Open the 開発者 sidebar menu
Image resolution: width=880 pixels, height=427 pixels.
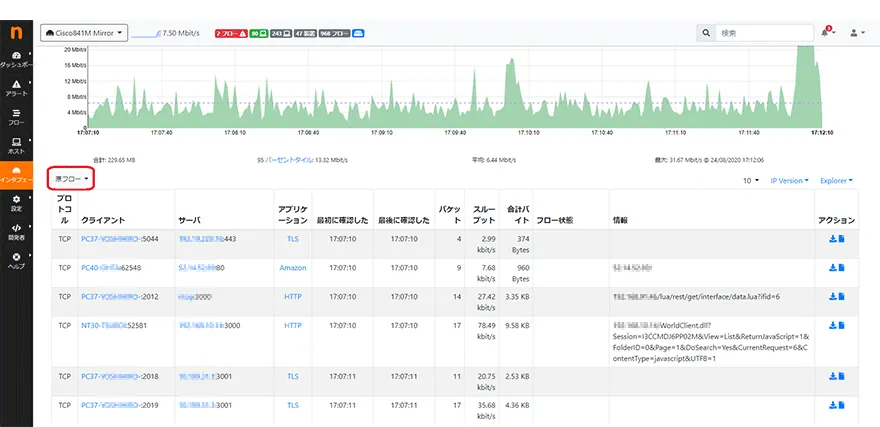[16, 232]
